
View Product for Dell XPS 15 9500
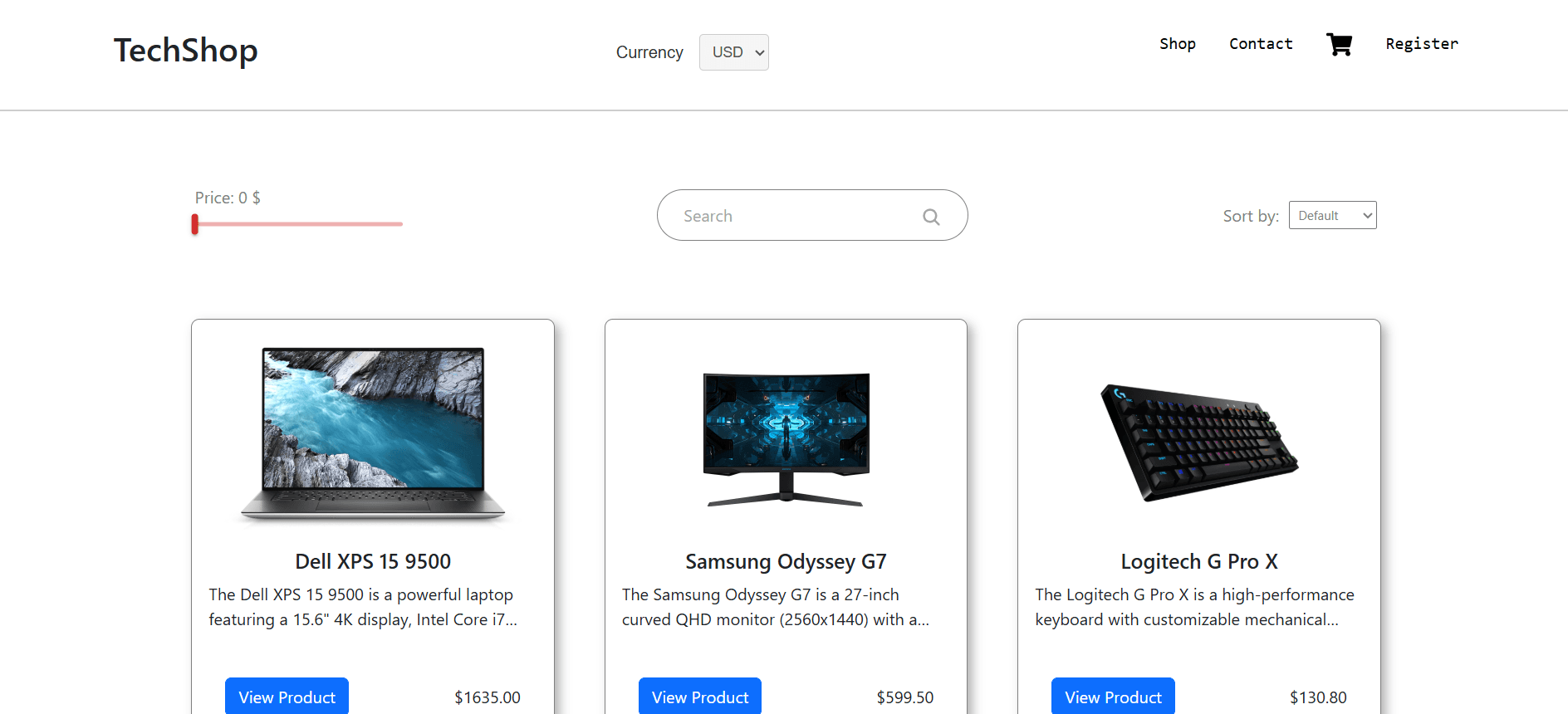[287, 697]
